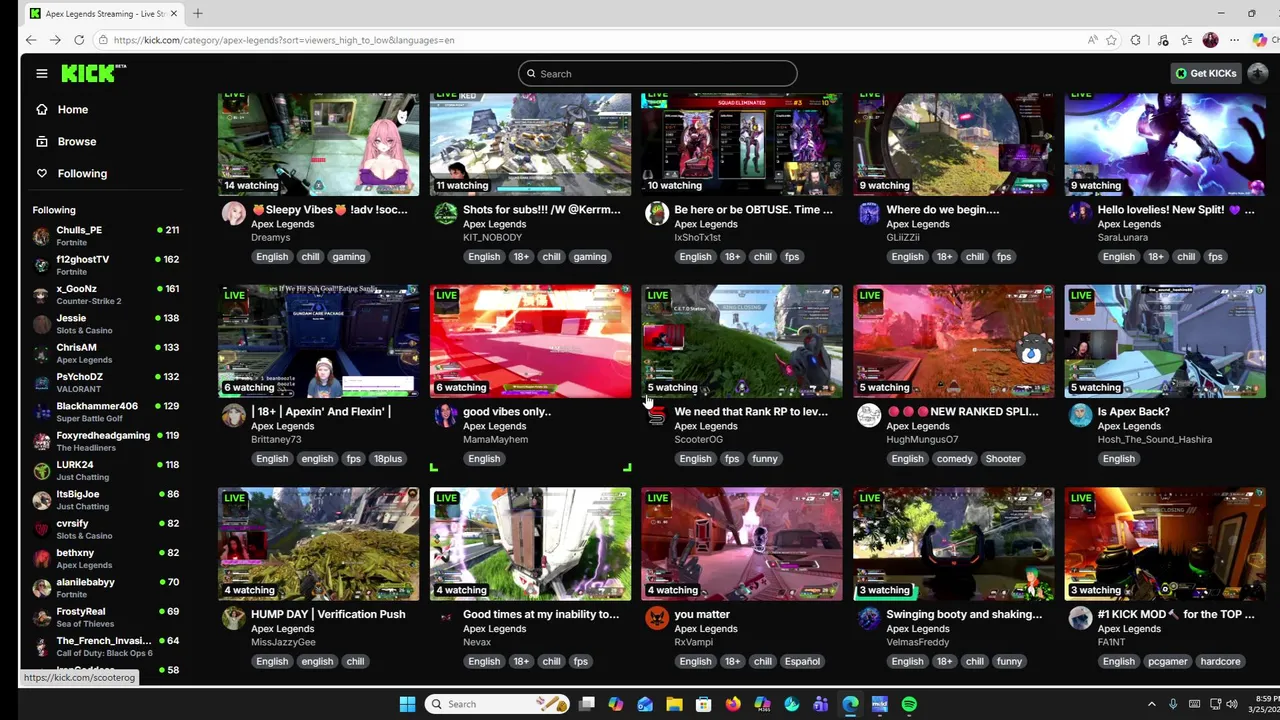Close the Apex Legends Streaming tab
The image size is (1280, 720).
coord(175,13)
